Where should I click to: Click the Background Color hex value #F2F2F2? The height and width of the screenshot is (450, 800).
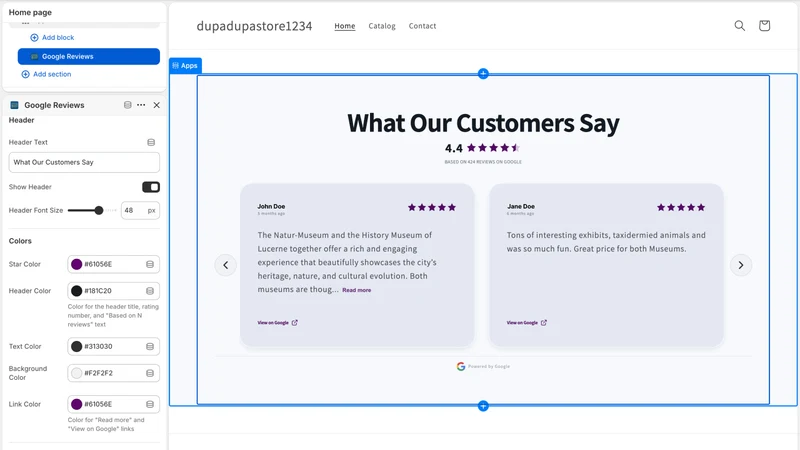pos(98,373)
